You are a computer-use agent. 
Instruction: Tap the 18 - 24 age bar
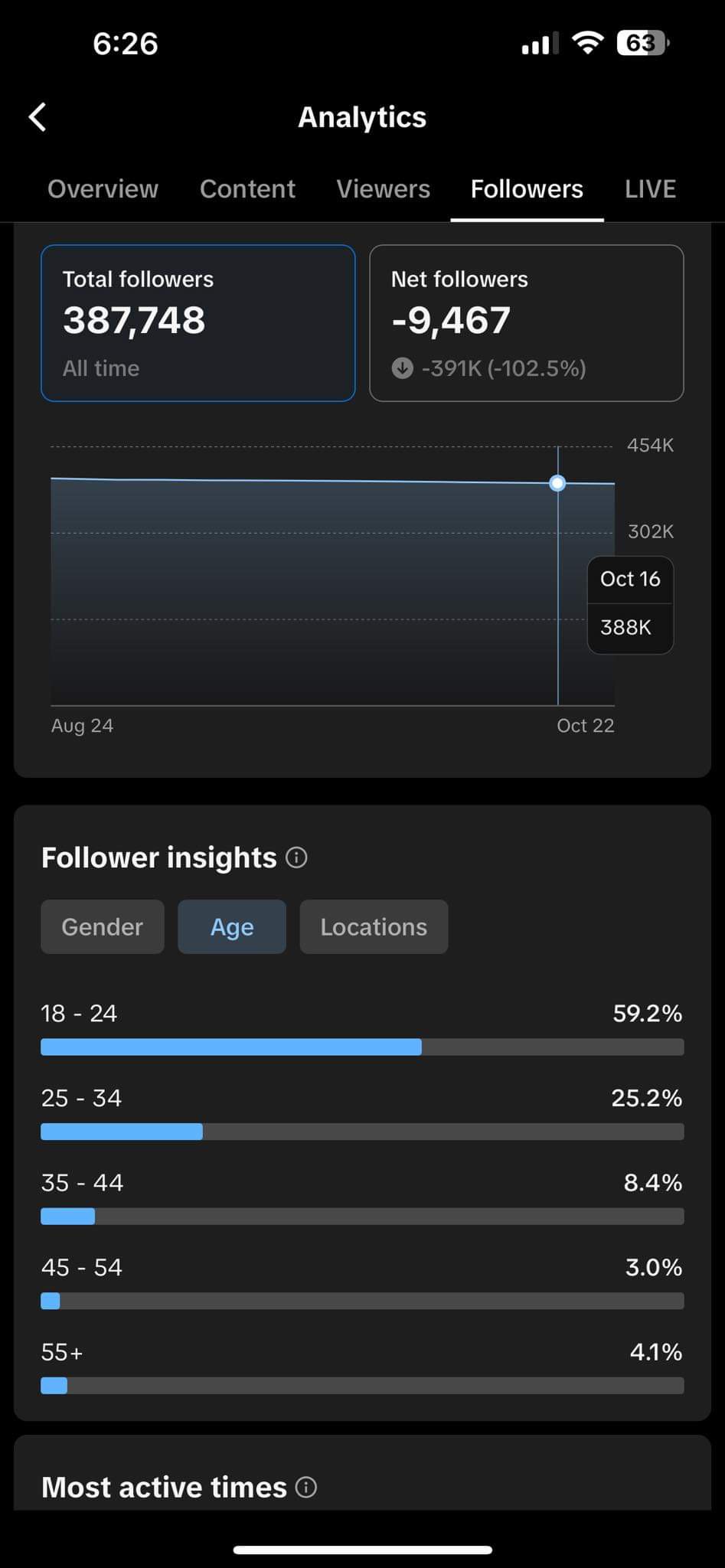click(x=362, y=1047)
